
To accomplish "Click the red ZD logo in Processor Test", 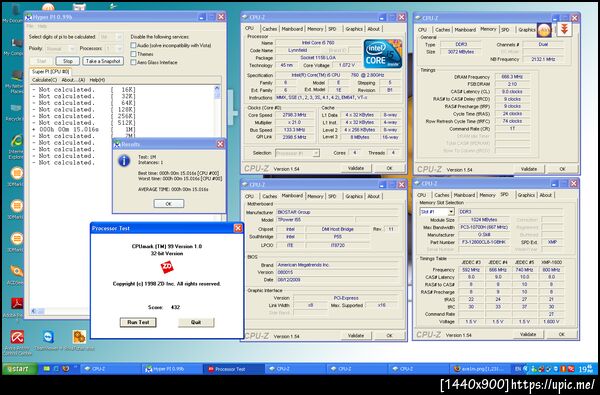I will (167, 267).
